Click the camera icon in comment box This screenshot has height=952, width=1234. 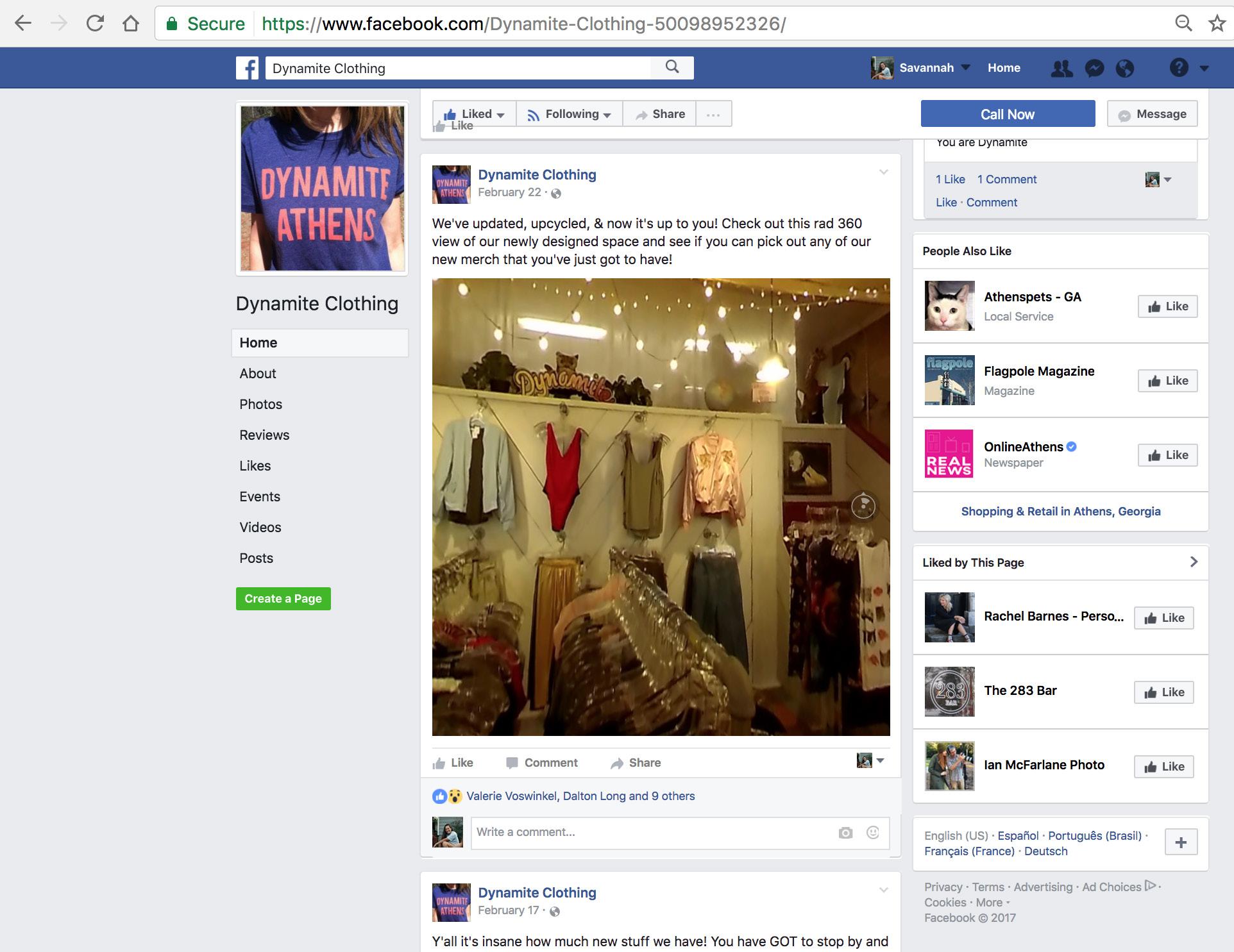845,833
